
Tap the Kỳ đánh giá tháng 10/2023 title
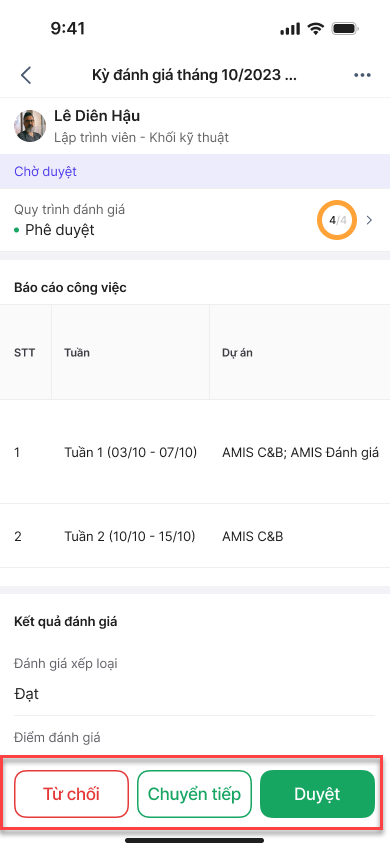tap(194, 75)
